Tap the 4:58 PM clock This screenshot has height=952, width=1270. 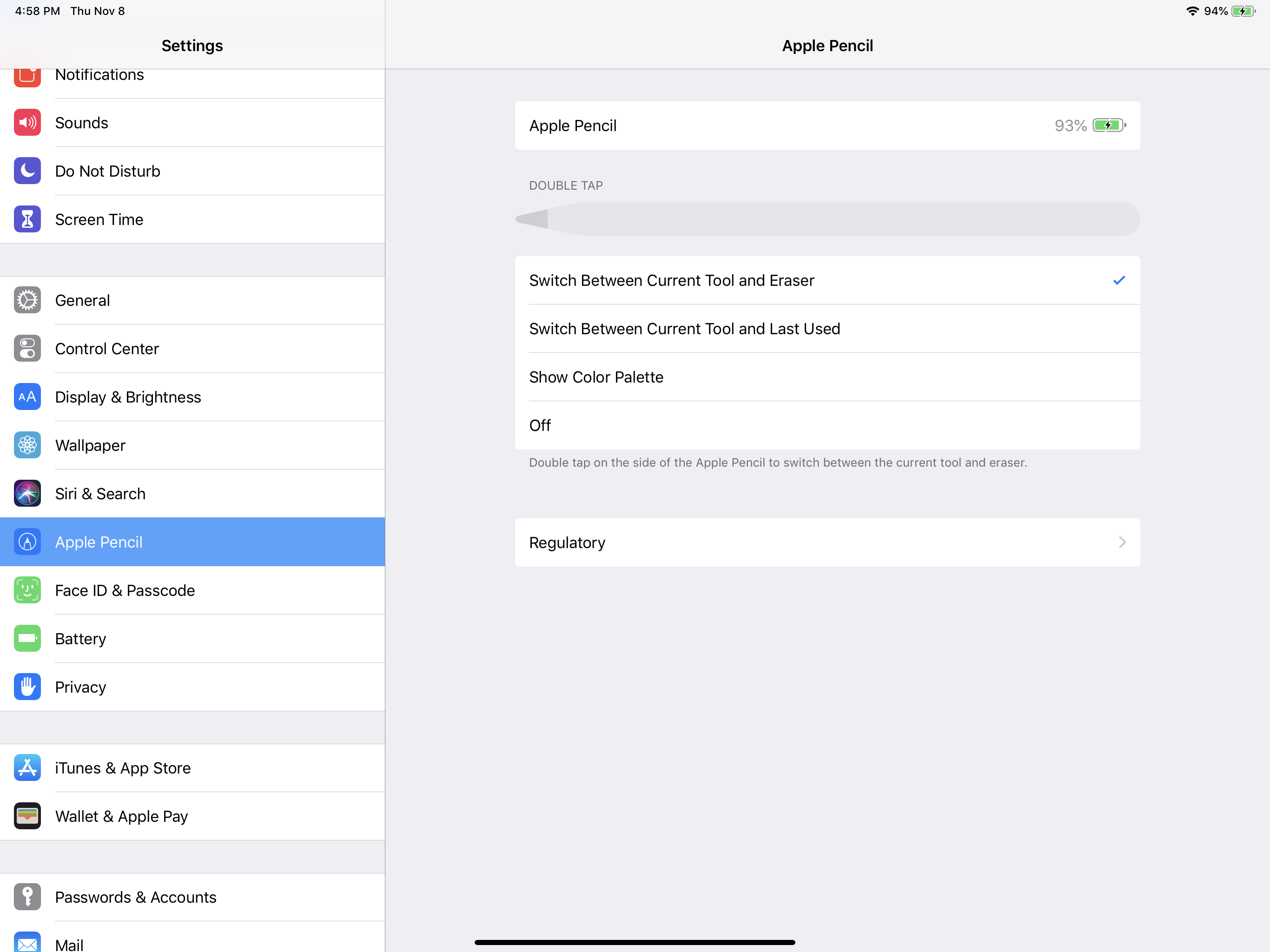tap(37, 11)
